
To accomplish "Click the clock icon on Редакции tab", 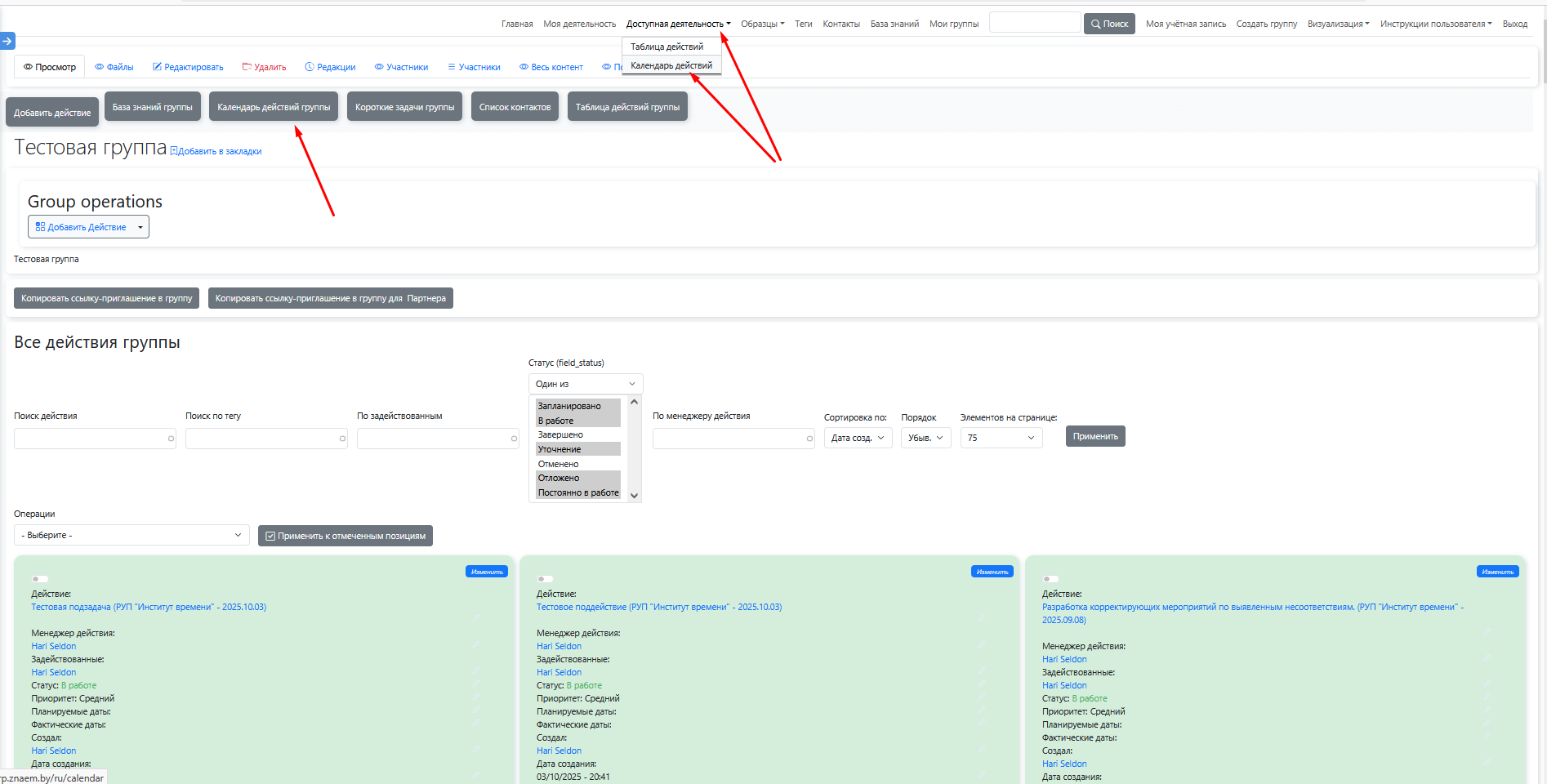I will pos(310,67).
